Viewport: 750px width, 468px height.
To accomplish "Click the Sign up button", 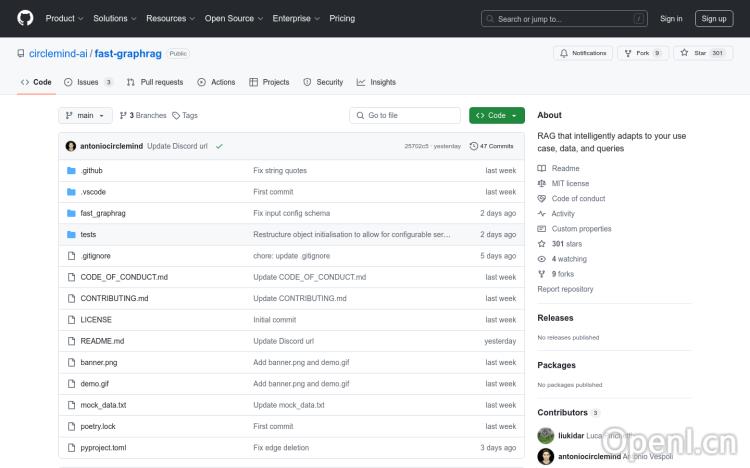I will pyautogui.click(x=714, y=19).
